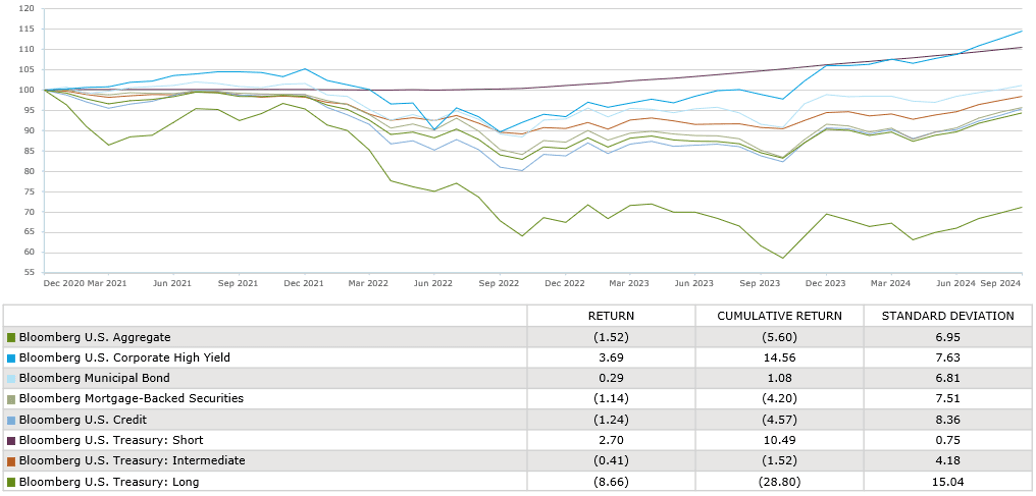The width and height of the screenshot is (1036, 496).
Task: Select the Bloomberg U.S. Treasury: Long label
Action: click(109, 482)
